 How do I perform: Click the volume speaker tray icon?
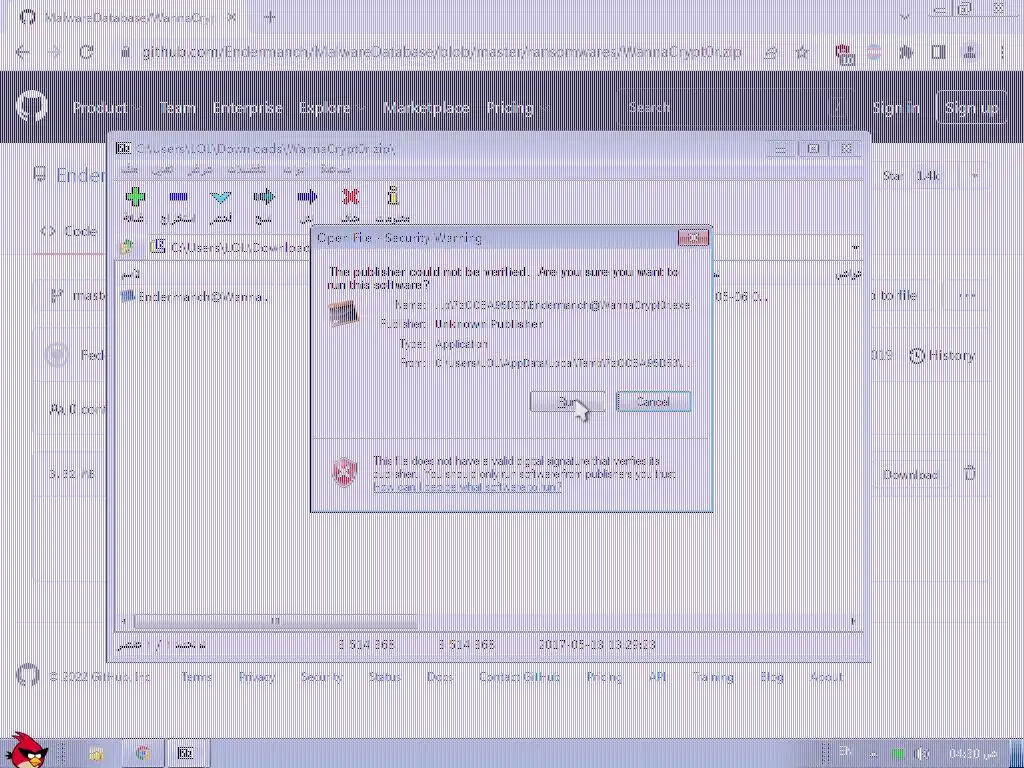922,754
